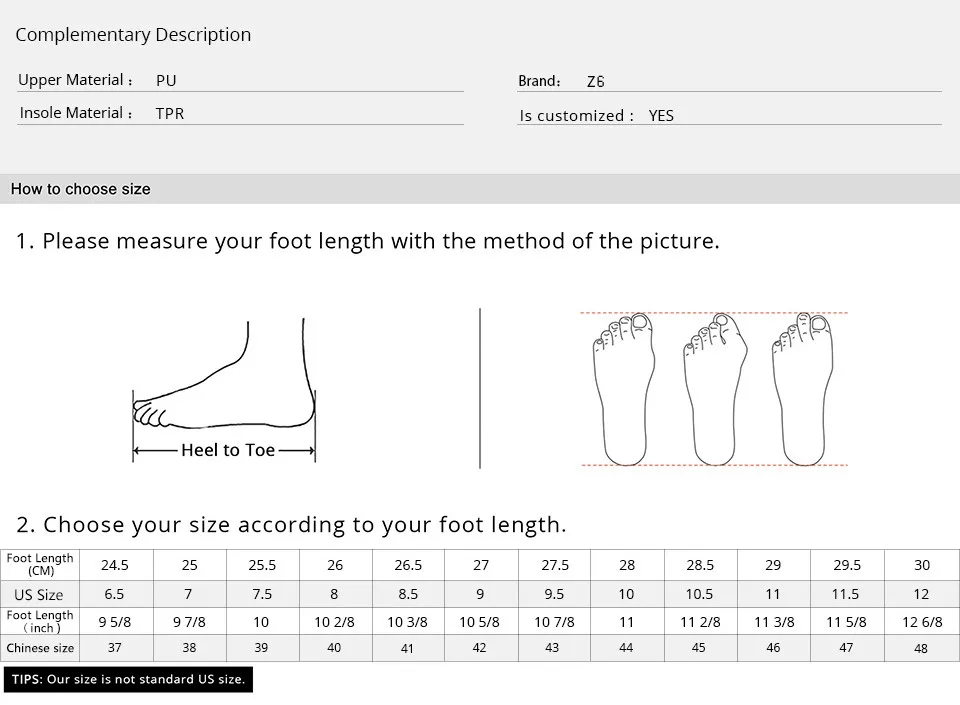Choose Chinese size 42 cell
This screenshot has width=960, height=705.
point(480,648)
